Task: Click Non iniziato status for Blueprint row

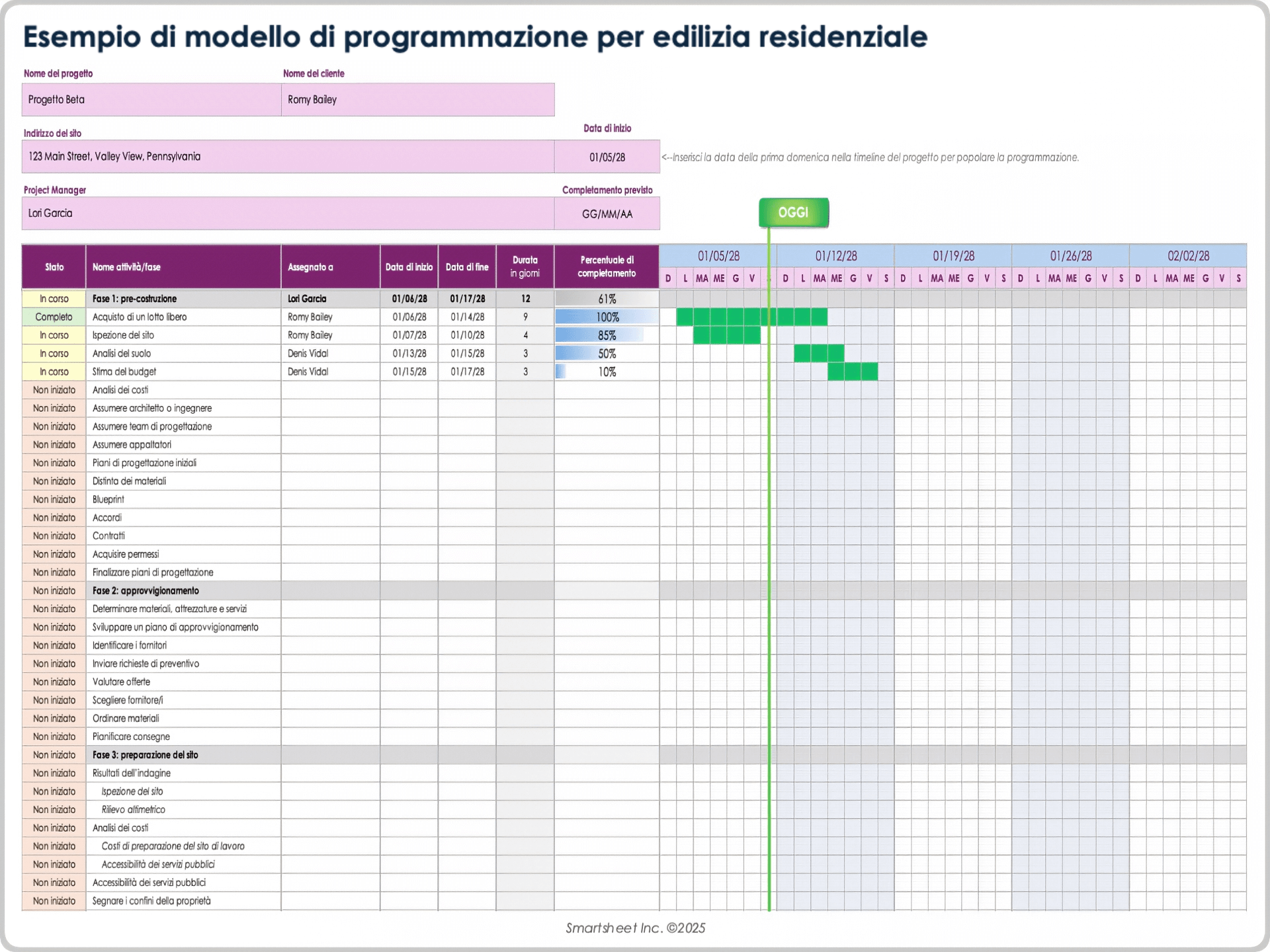Action: coord(54,500)
